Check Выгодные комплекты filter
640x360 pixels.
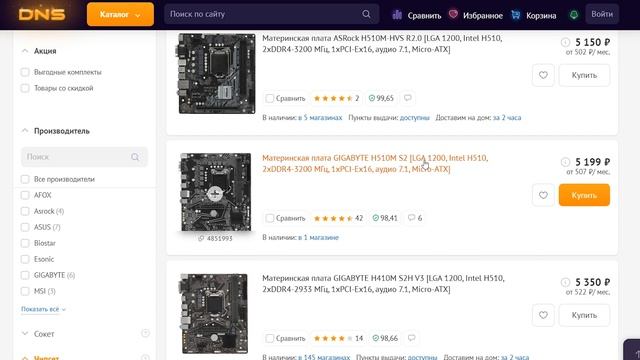[25, 72]
